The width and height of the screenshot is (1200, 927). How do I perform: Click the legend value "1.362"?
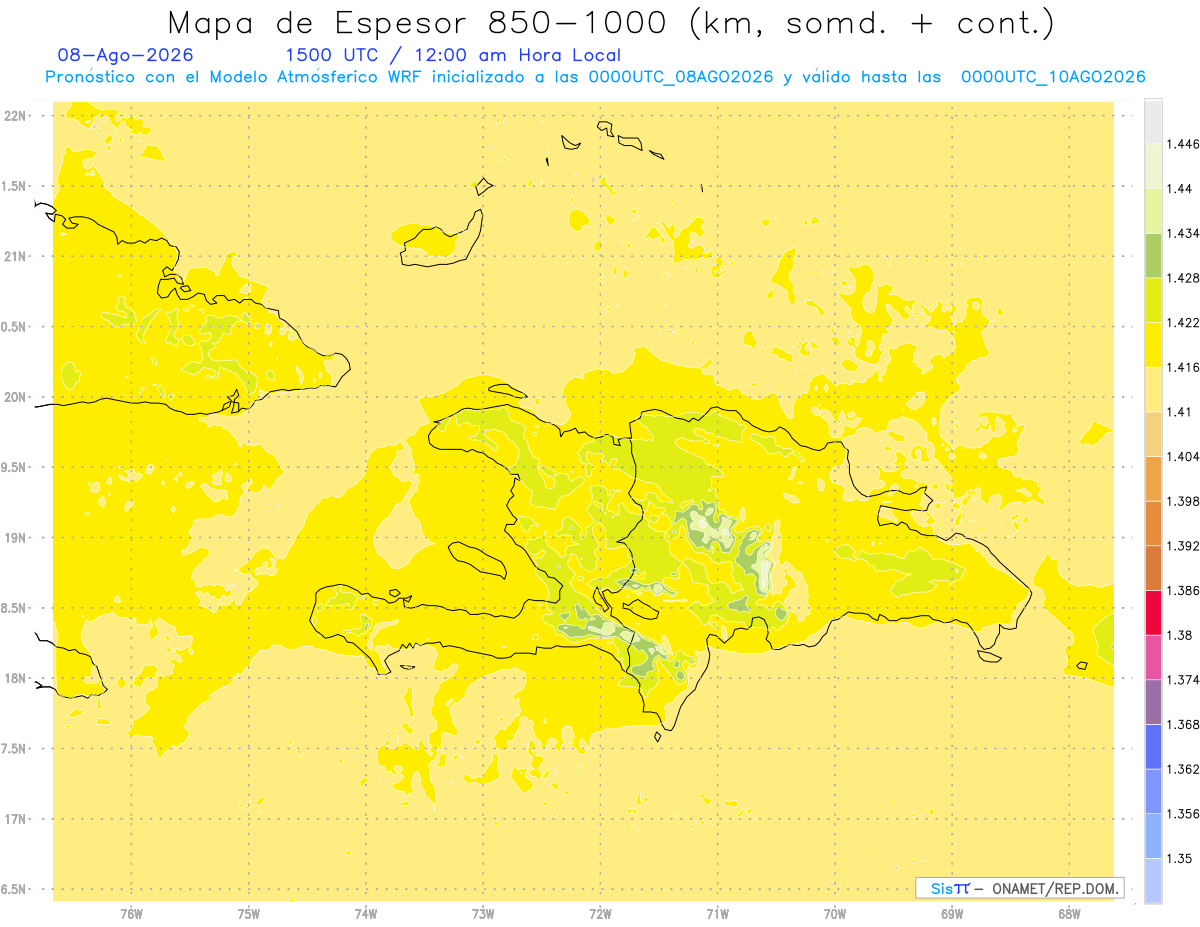(x=1182, y=769)
